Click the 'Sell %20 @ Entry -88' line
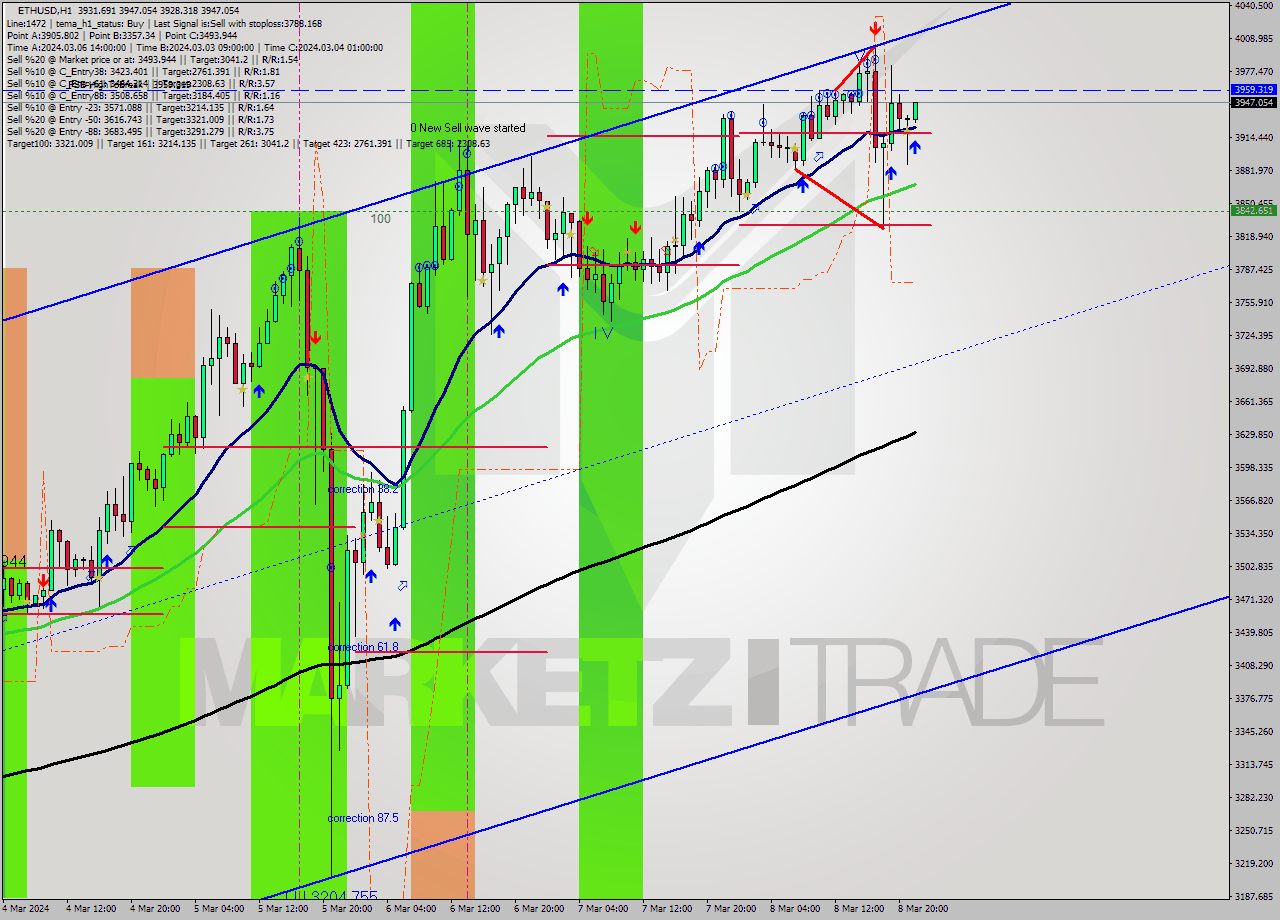The height and width of the screenshot is (920, 1280). [140, 131]
